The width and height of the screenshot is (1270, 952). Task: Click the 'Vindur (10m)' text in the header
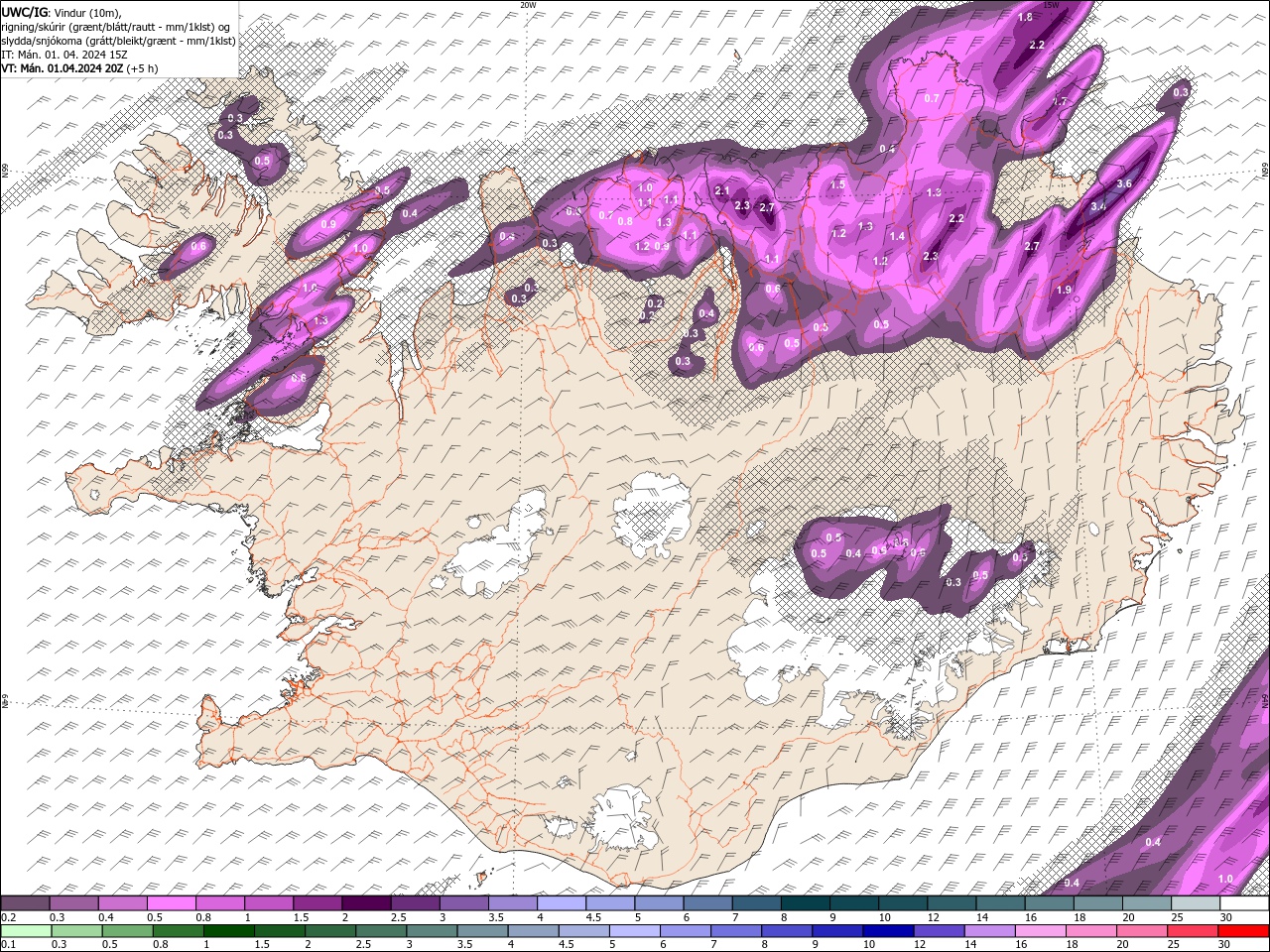point(88,12)
